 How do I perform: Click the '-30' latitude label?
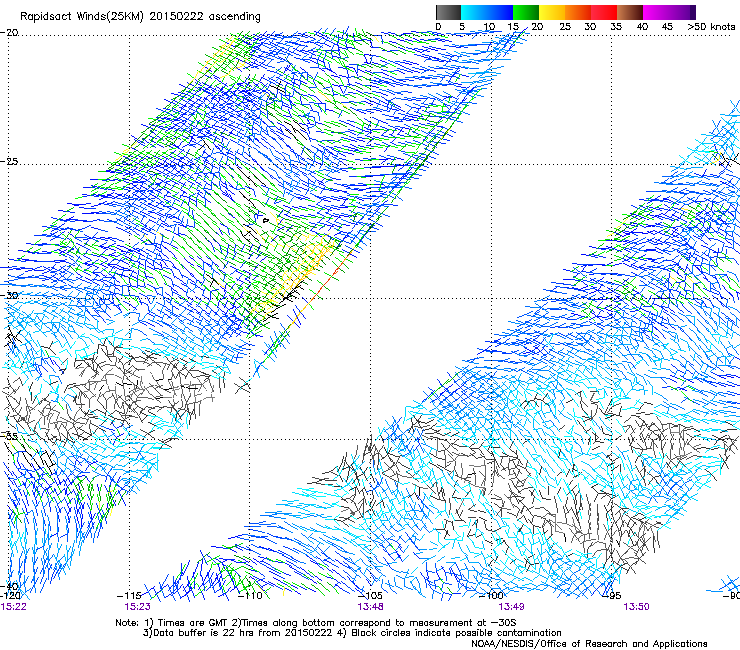[9, 295]
